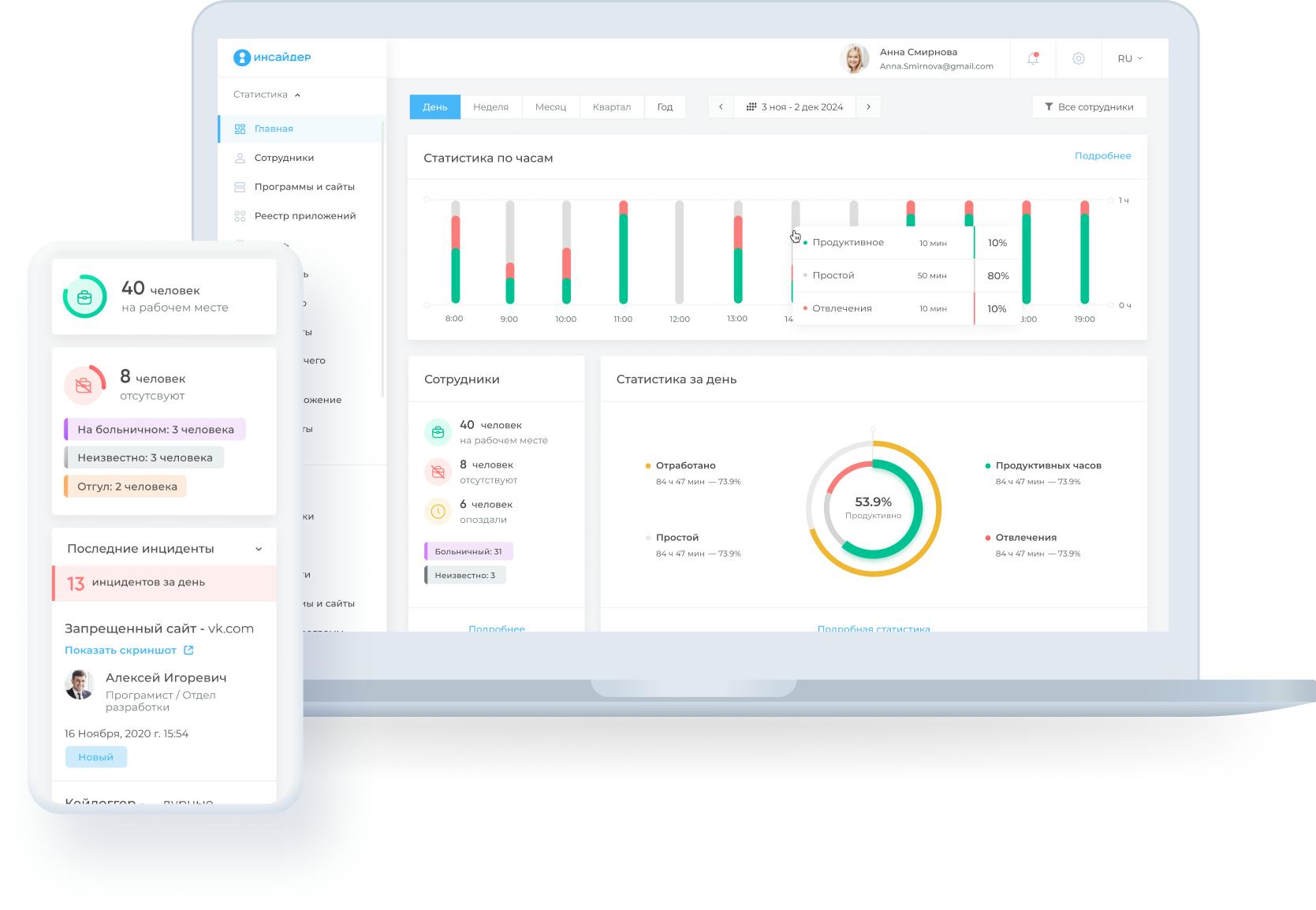Viewport: 1316px width, 910px height.
Task: Click the calendar icon in date range
Action: pos(751,107)
